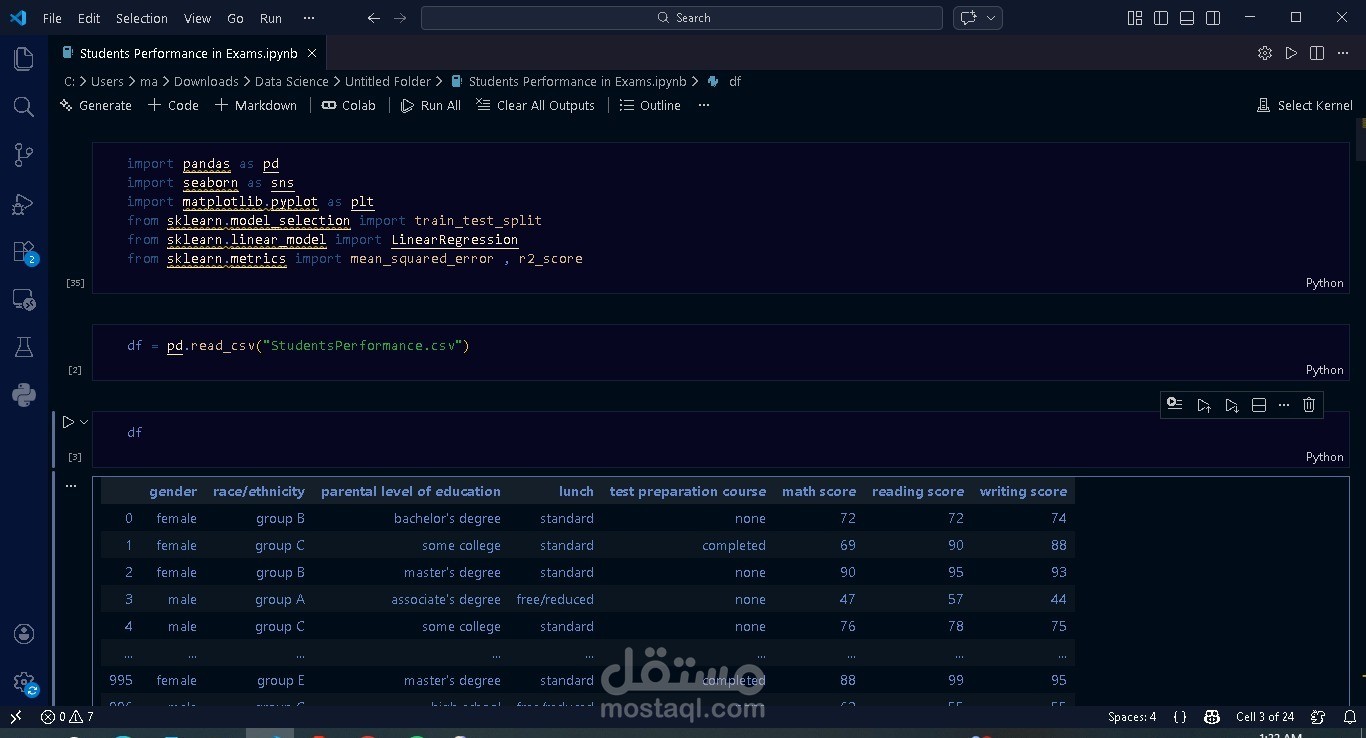Click the Colab button
1366x738 pixels.
pyautogui.click(x=349, y=105)
